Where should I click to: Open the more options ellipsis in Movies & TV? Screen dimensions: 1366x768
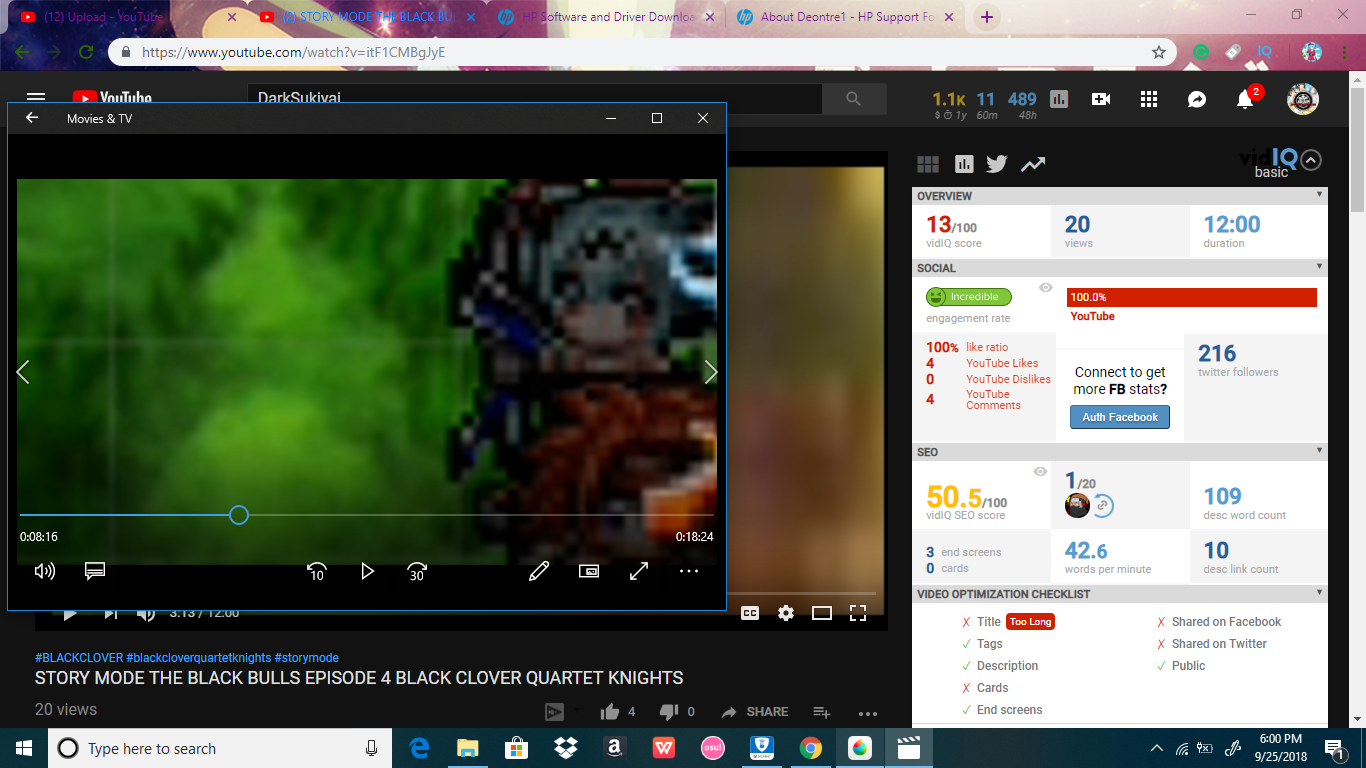(x=689, y=571)
